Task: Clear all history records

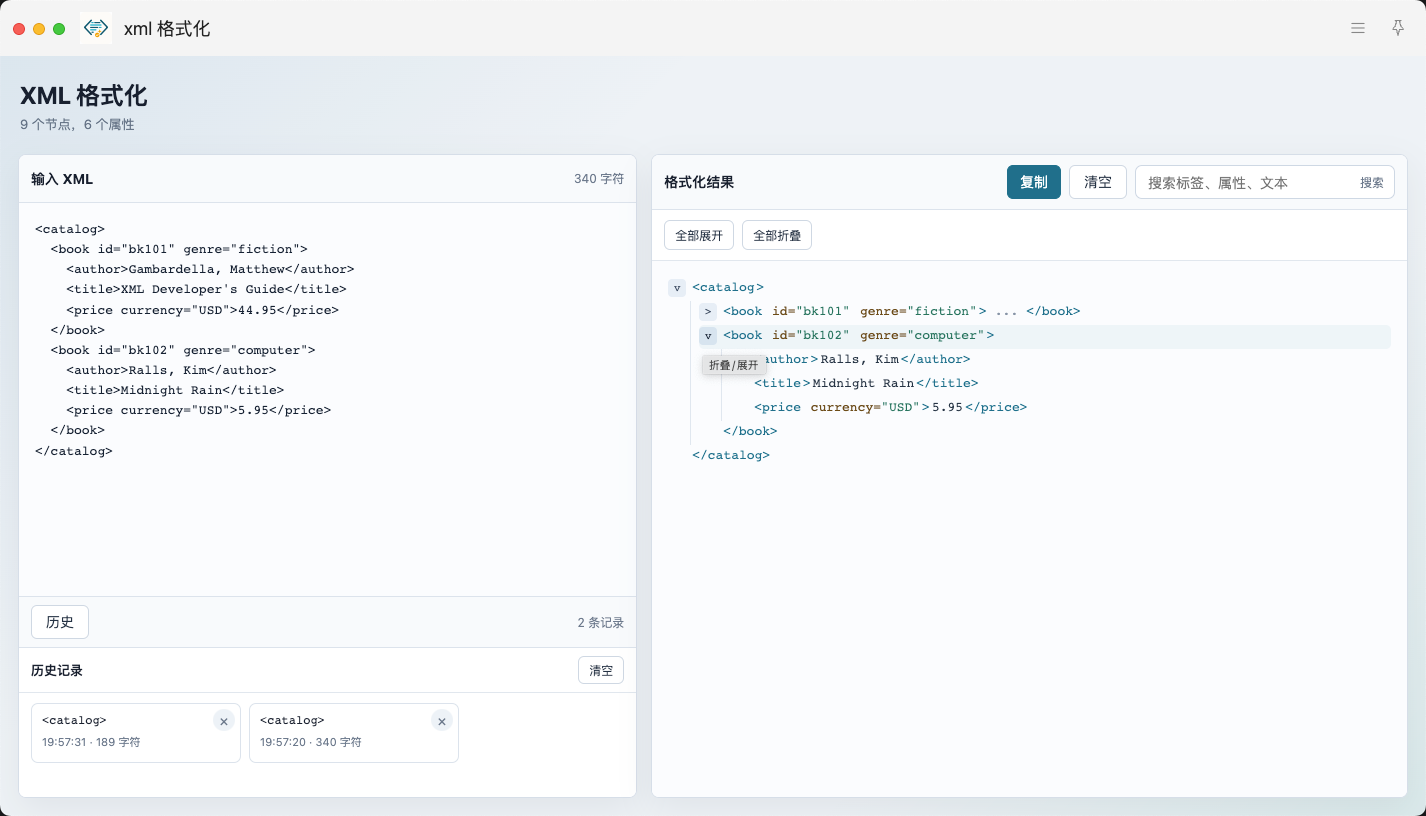Action: point(601,670)
